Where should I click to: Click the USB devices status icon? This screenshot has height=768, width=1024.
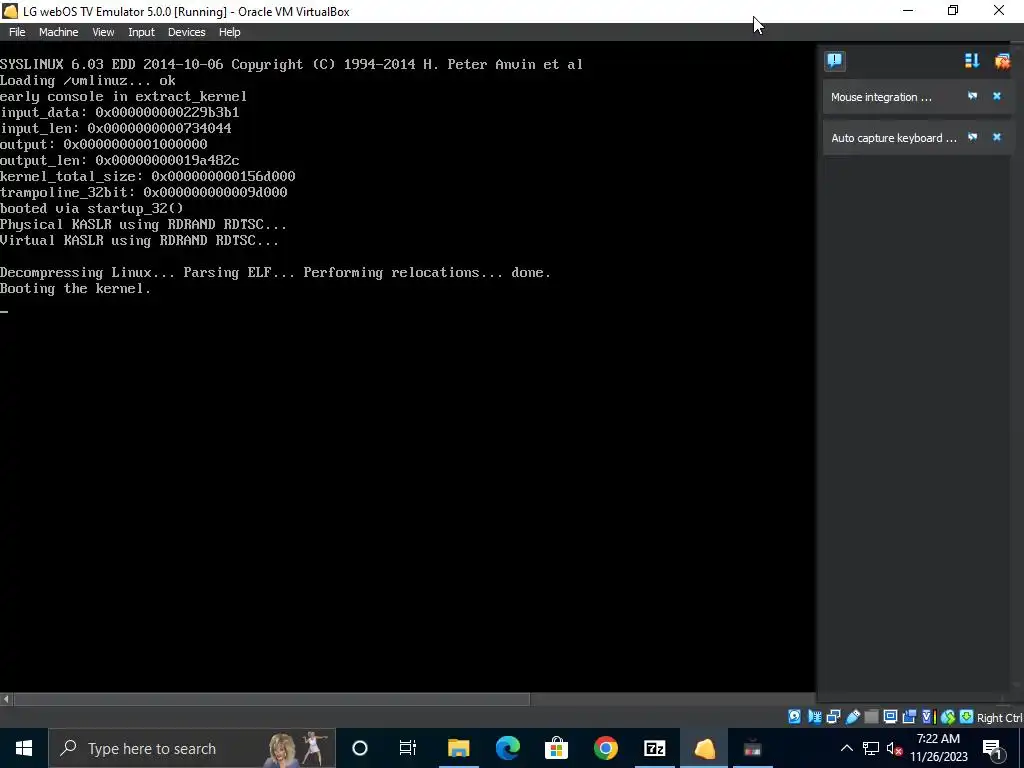[852, 717]
